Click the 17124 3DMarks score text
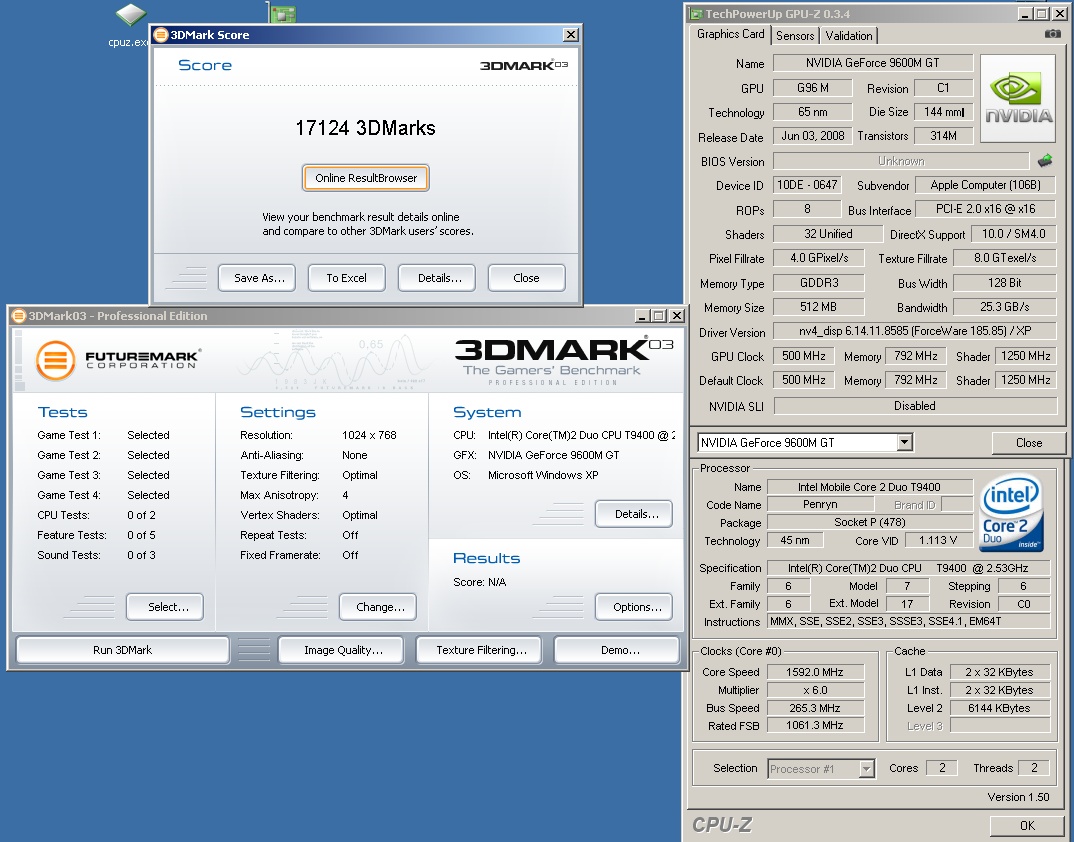Image resolution: width=1074 pixels, height=842 pixels. click(x=365, y=128)
